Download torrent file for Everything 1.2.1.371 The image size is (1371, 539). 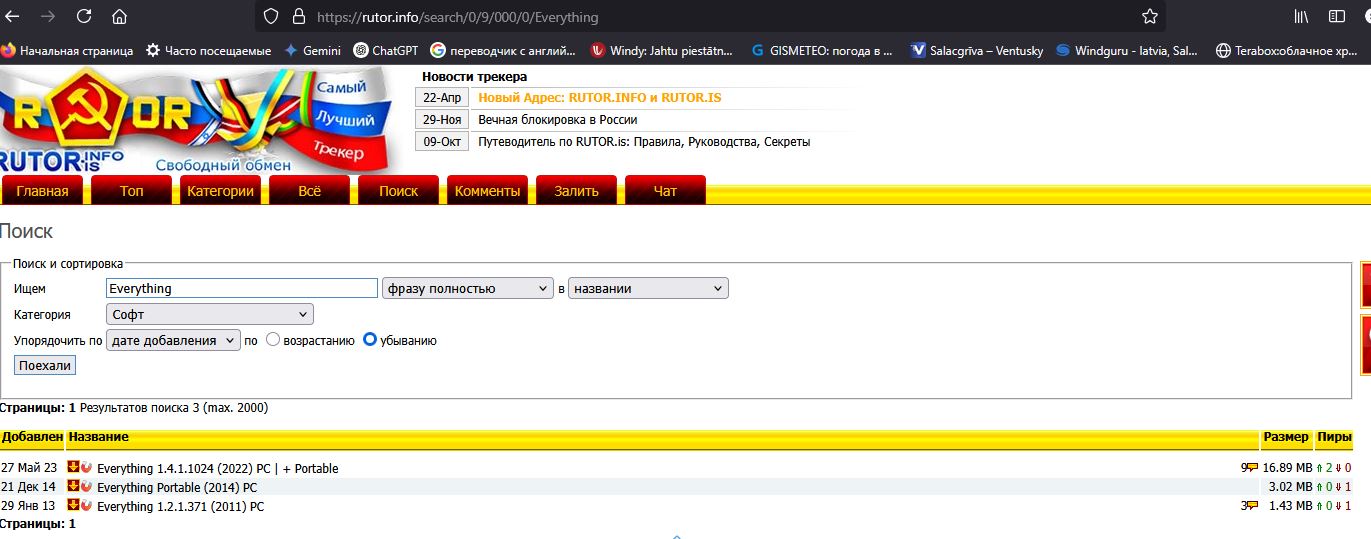pyautogui.click(x=73, y=505)
